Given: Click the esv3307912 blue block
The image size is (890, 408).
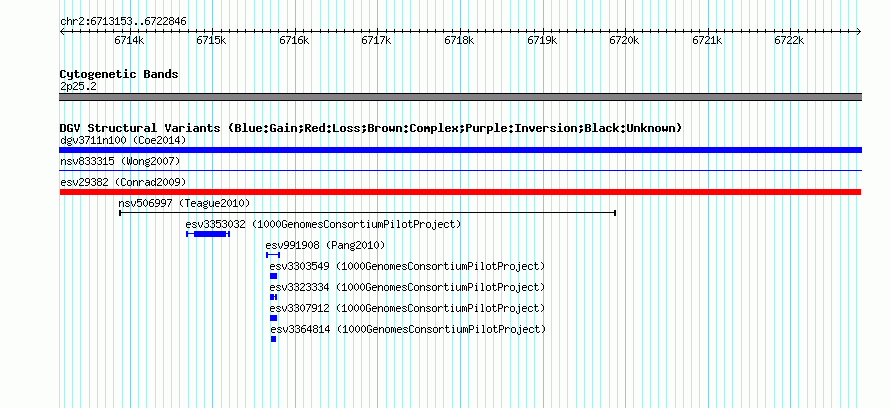Looking at the screenshot, I should pyautogui.click(x=274, y=318).
